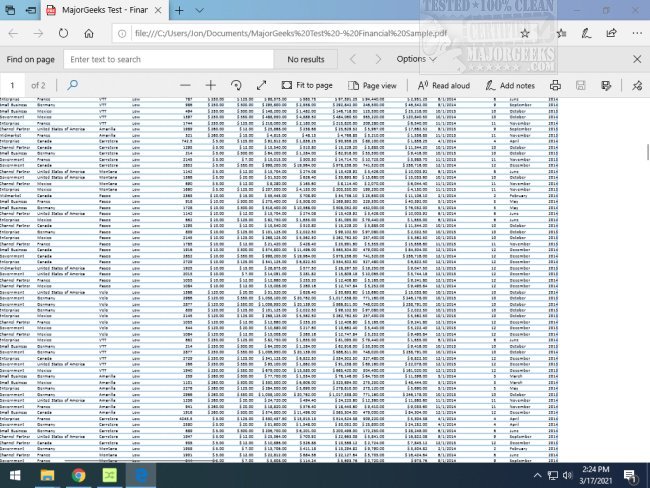Image resolution: width=650 pixels, height=488 pixels.
Task: Click the page number field
Action: (x=12, y=85)
